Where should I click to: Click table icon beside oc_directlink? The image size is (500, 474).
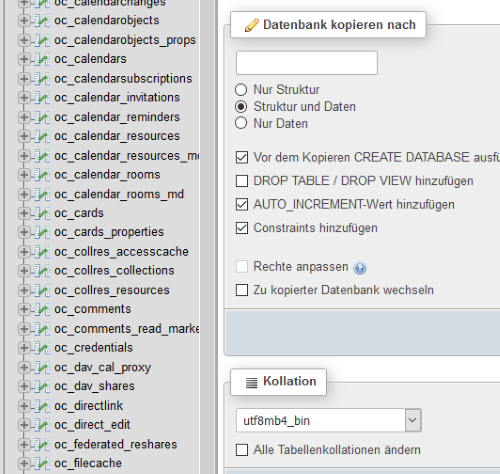click(42, 406)
